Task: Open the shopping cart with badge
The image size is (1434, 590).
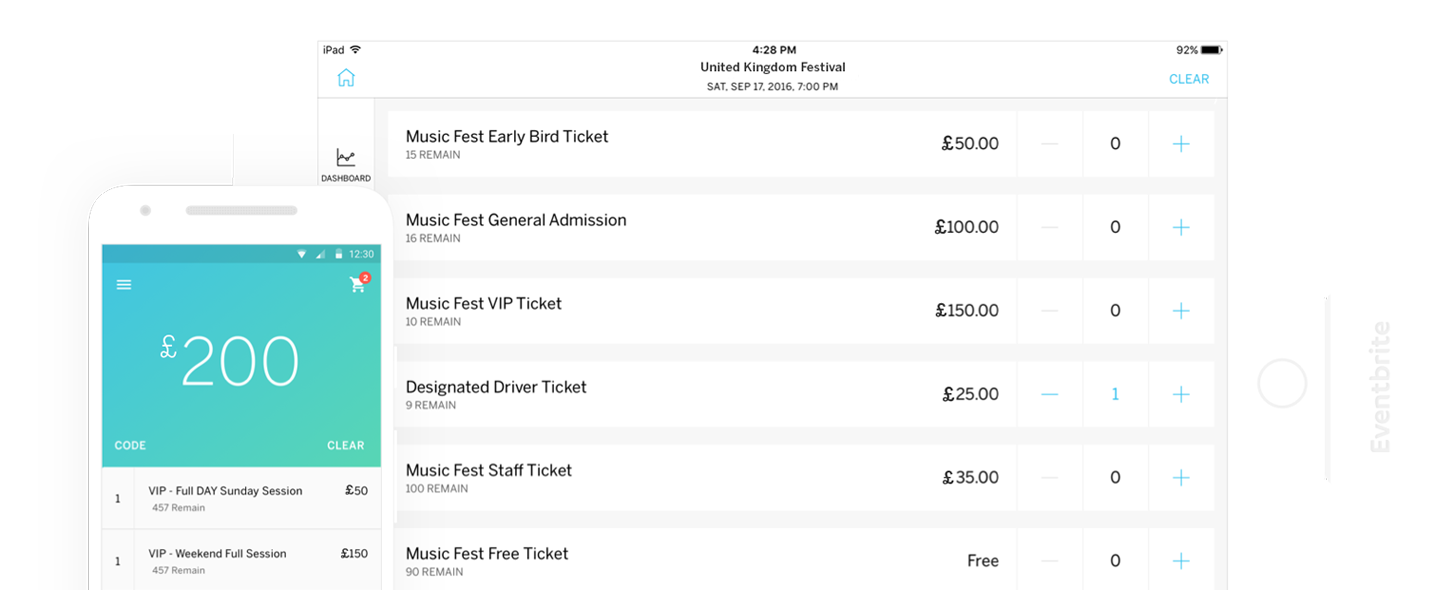Action: click(357, 285)
